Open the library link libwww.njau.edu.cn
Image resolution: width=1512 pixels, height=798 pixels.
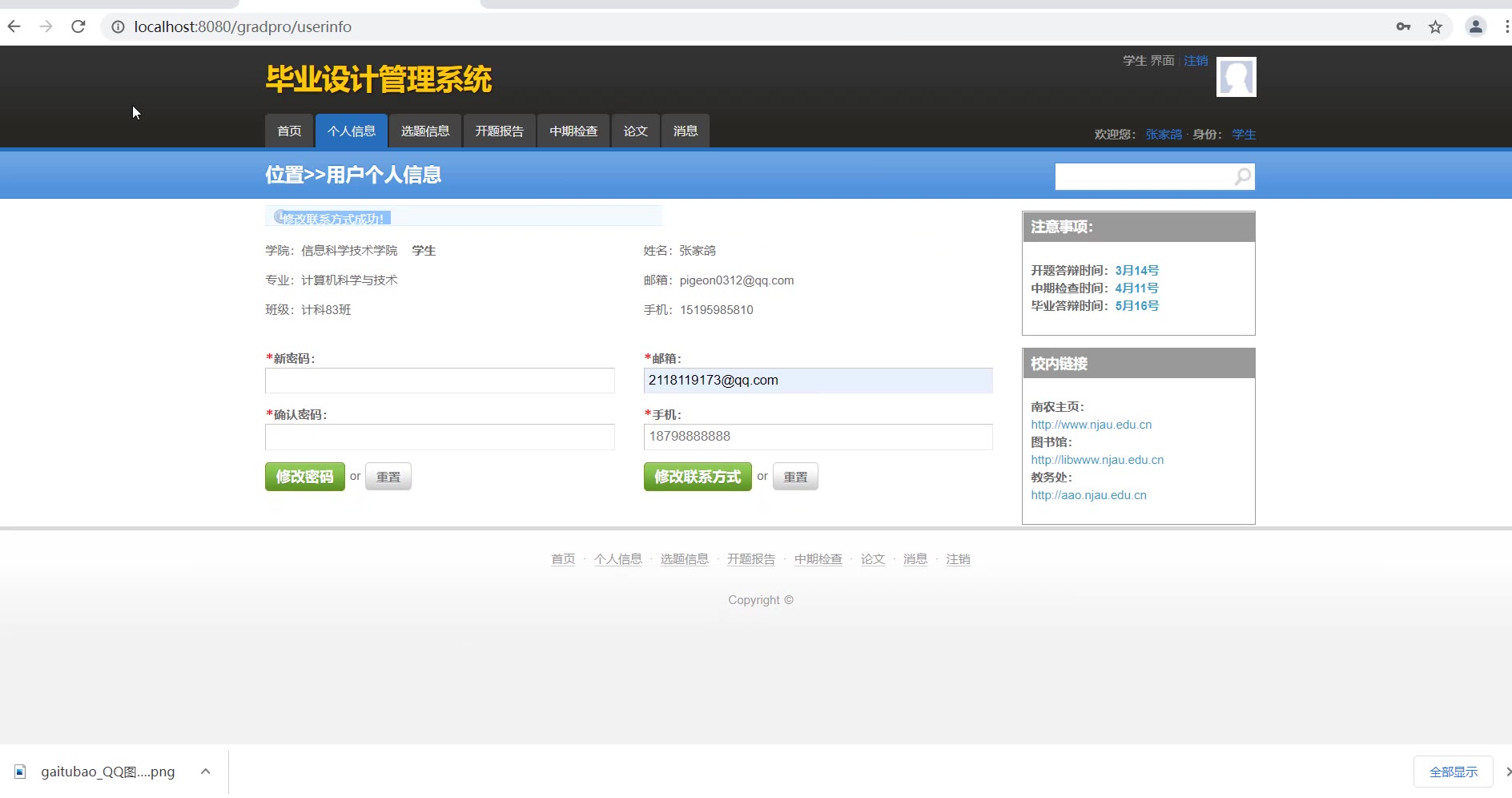point(1097,460)
